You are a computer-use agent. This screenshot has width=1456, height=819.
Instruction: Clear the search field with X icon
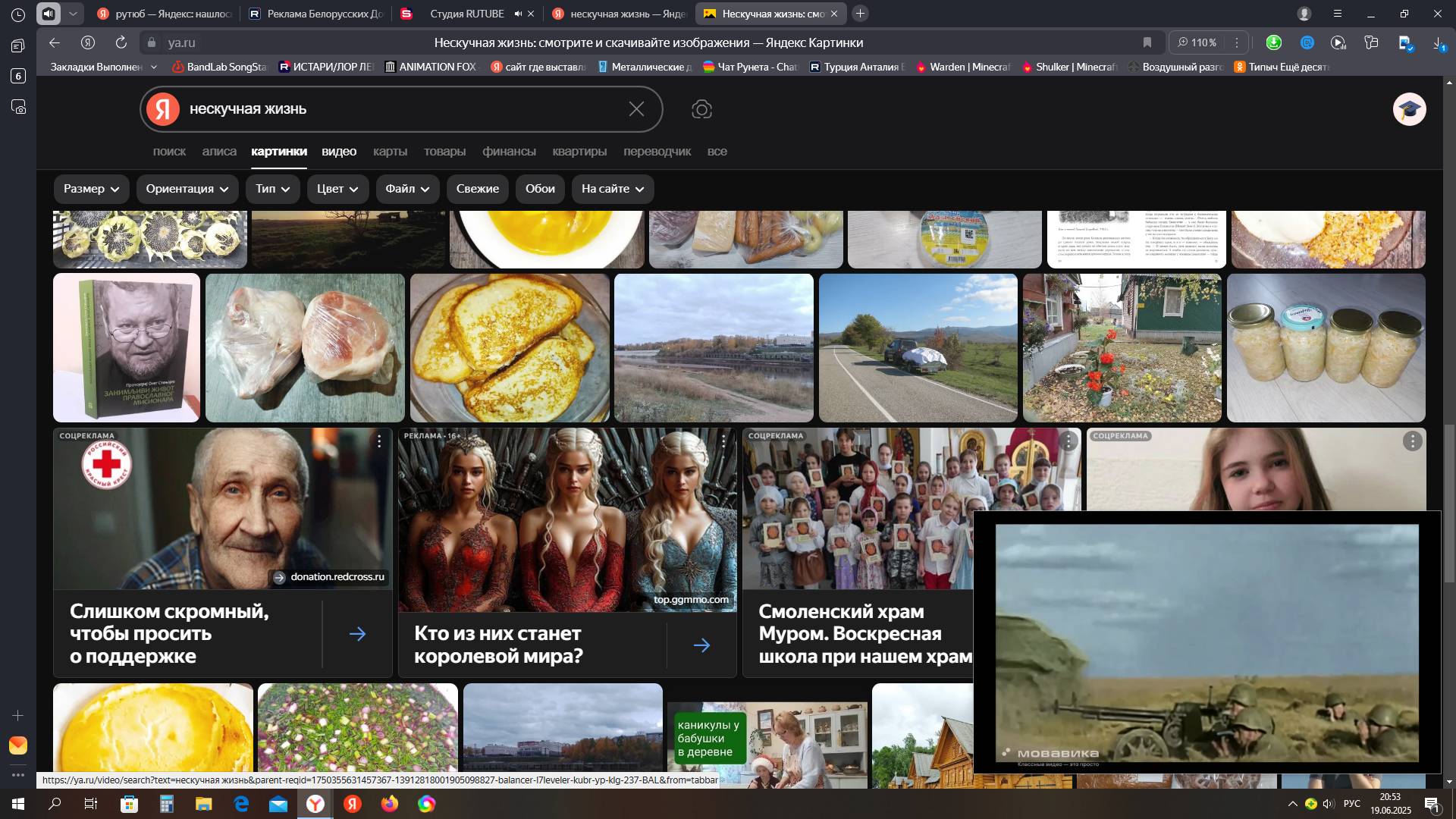636,109
